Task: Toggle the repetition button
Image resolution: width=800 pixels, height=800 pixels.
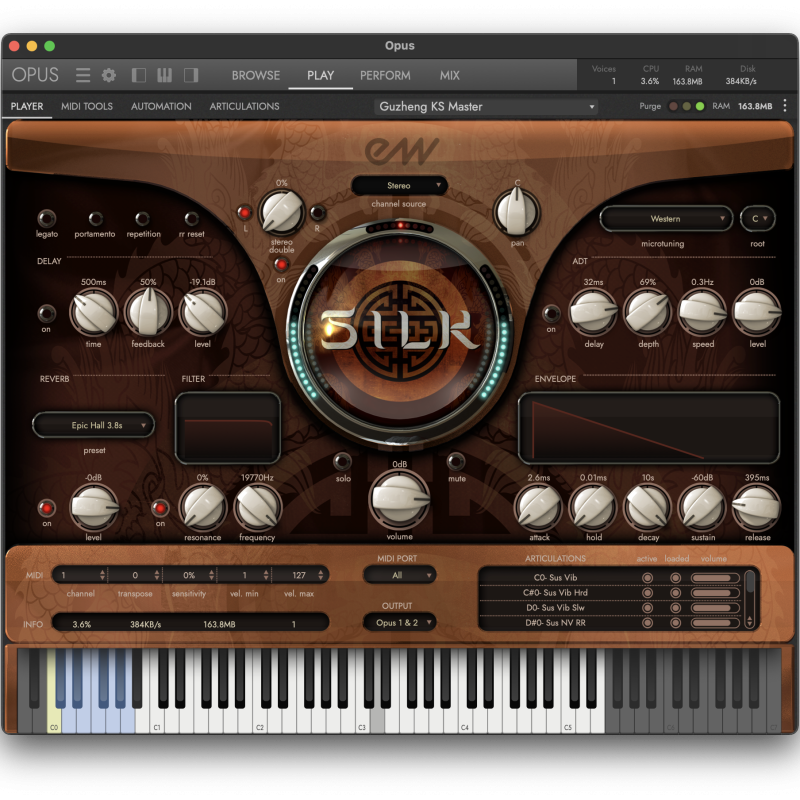Action: (142, 219)
